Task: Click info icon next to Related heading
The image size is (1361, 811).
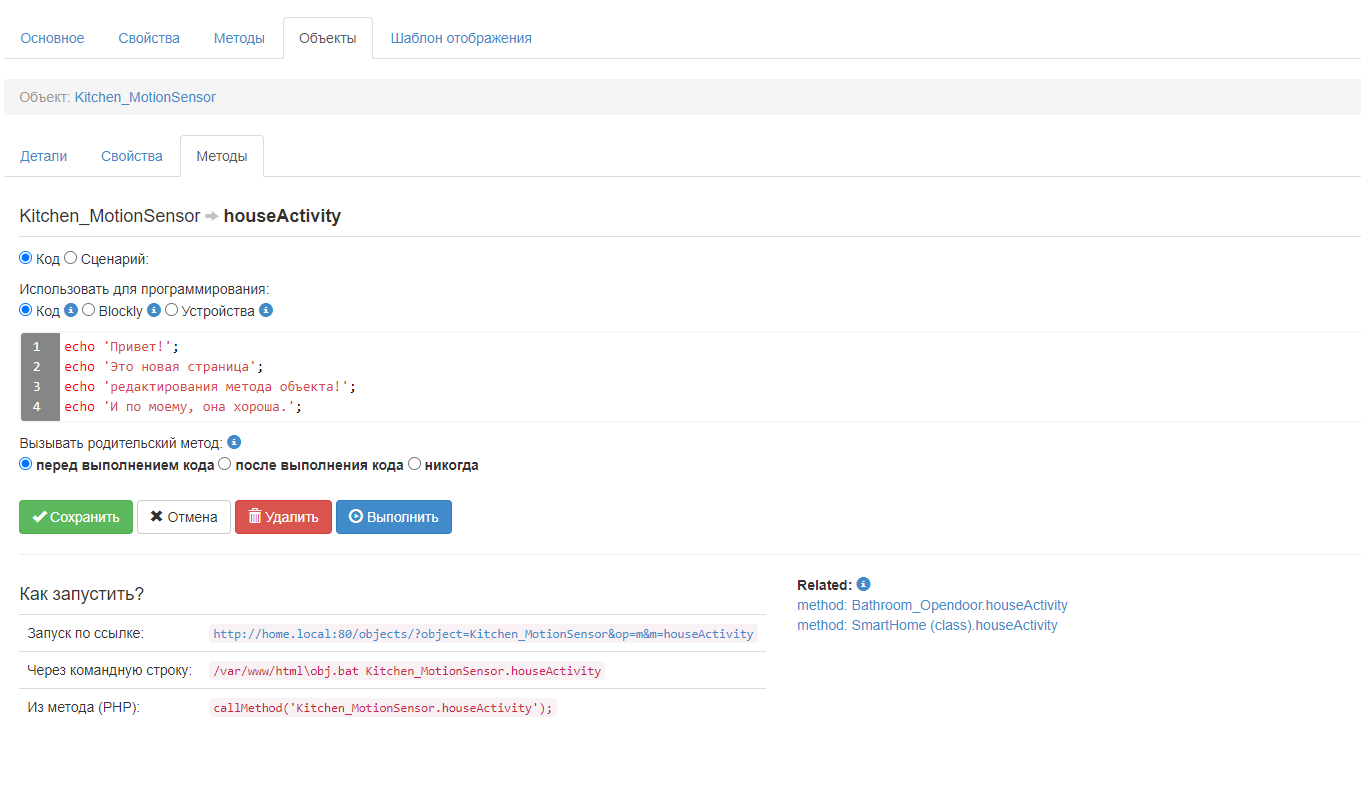Action: click(864, 584)
